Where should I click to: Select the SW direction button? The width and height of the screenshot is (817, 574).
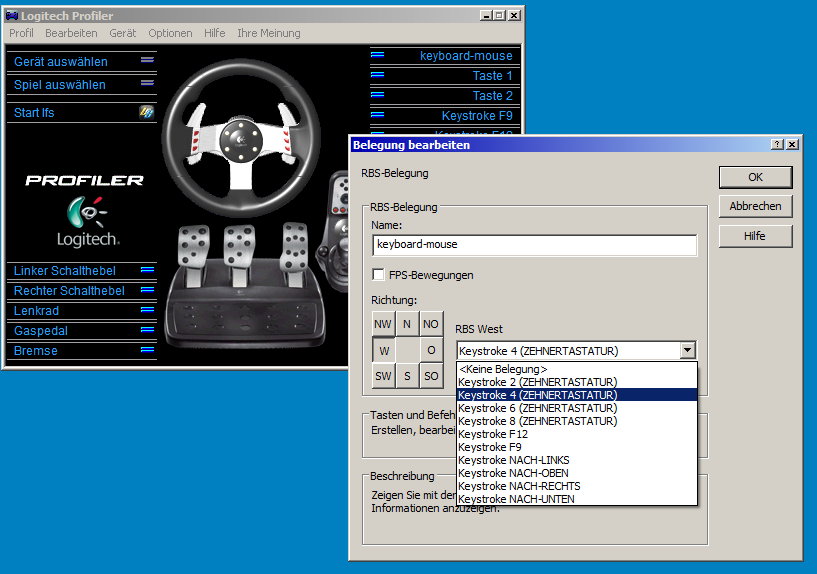pos(383,376)
